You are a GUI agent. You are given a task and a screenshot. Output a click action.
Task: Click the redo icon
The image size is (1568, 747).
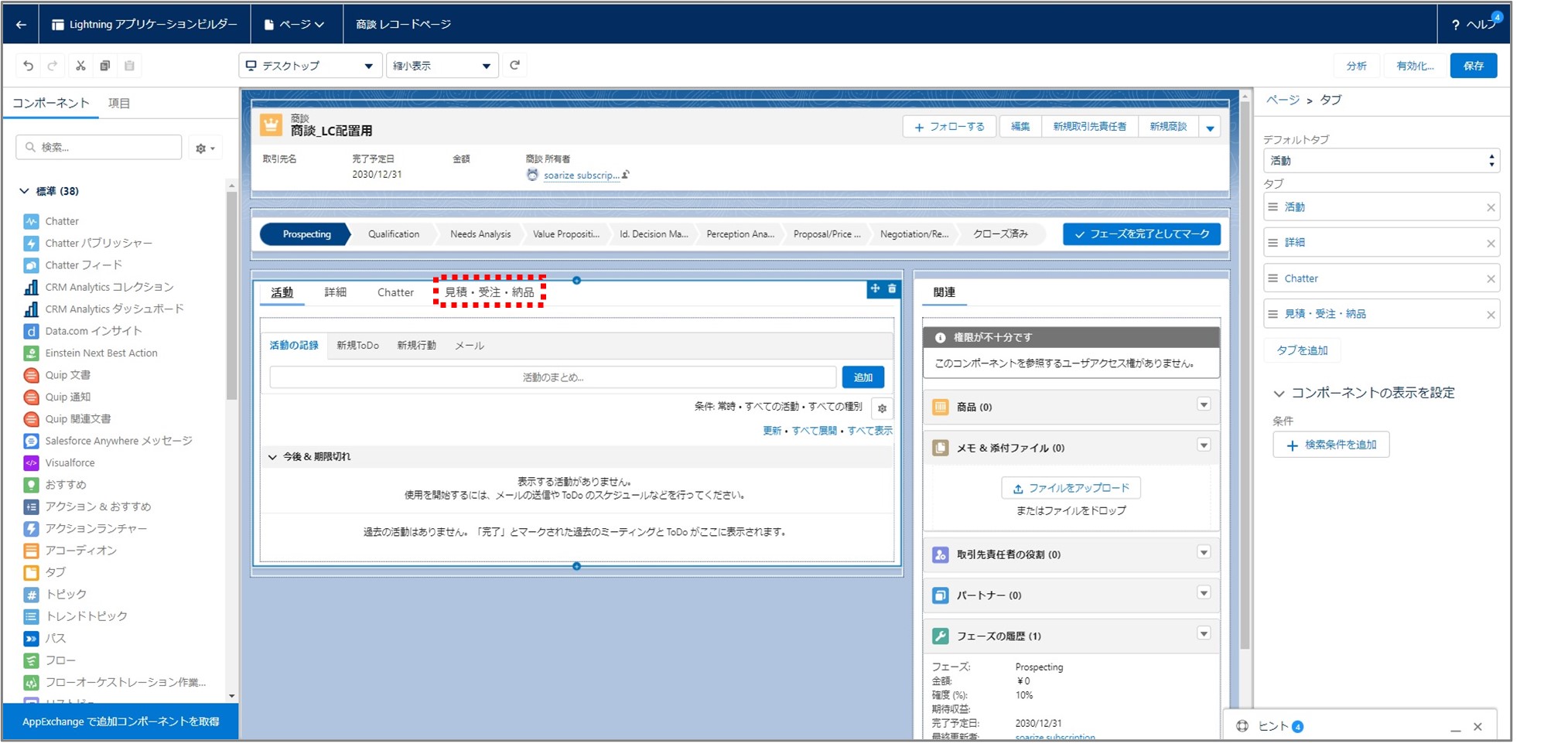tap(53, 66)
